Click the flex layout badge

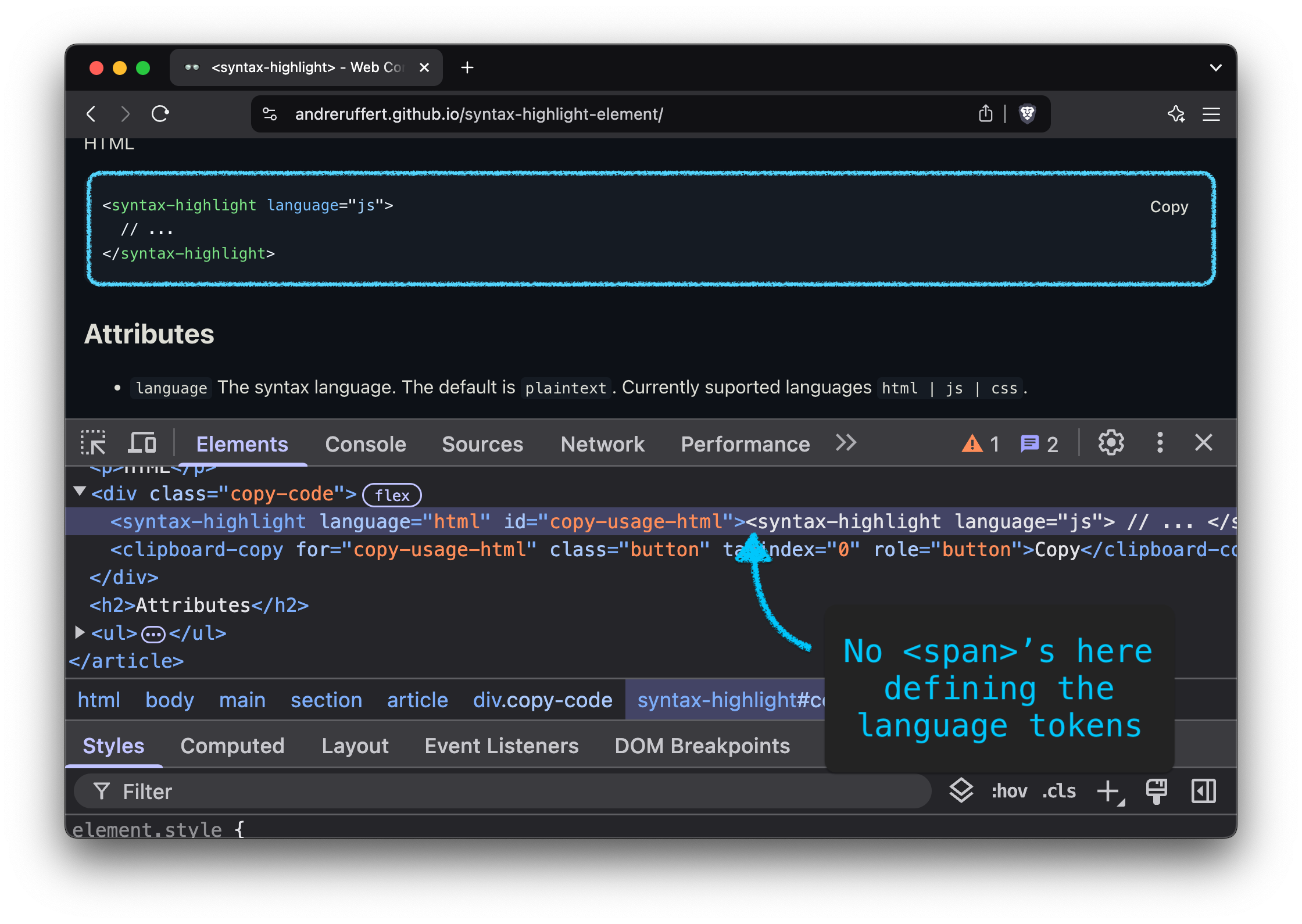point(392,495)
